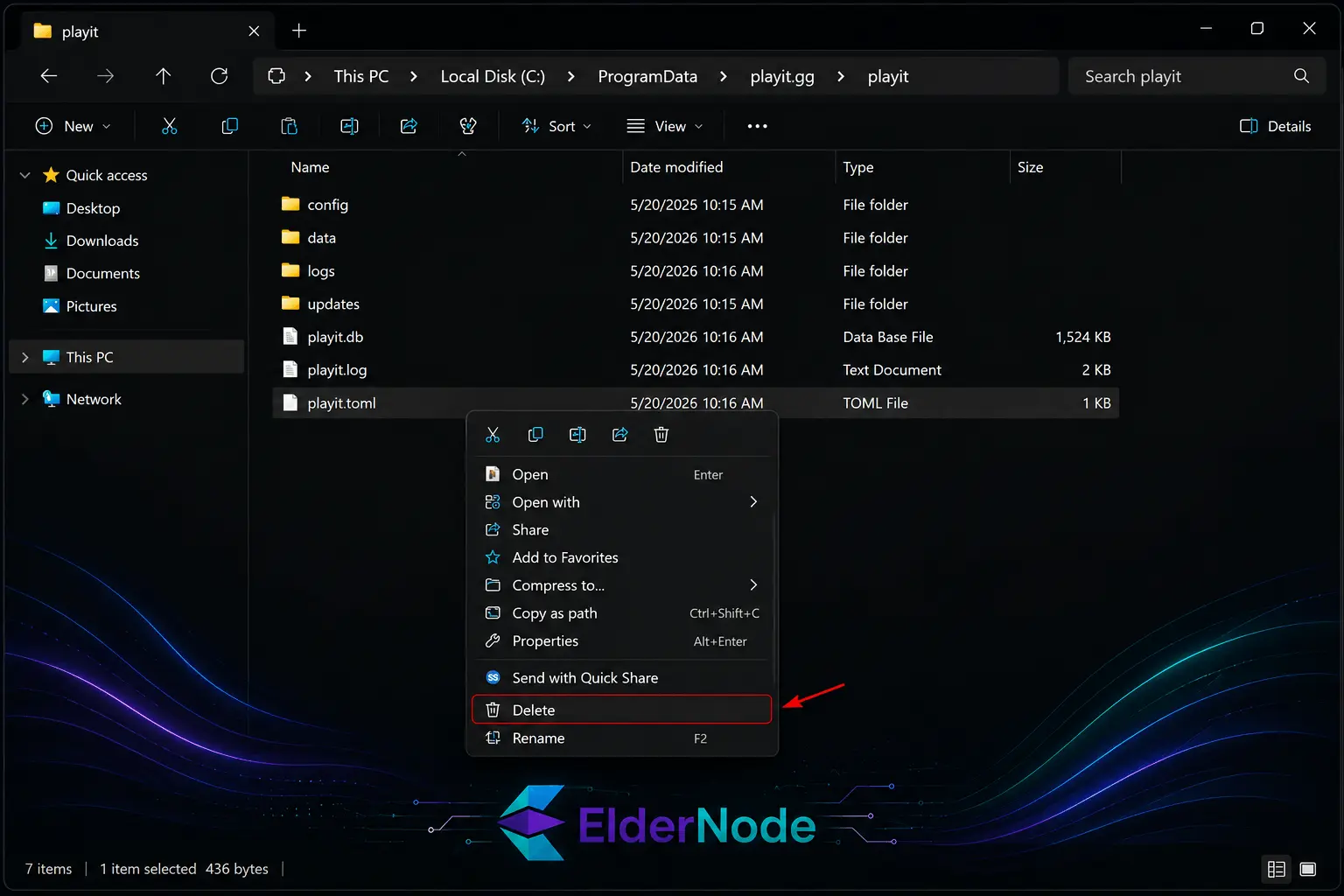The image size is (1344, 896).
Task: Click the playit.gg breadcrumb
Action: pos(782,76)
